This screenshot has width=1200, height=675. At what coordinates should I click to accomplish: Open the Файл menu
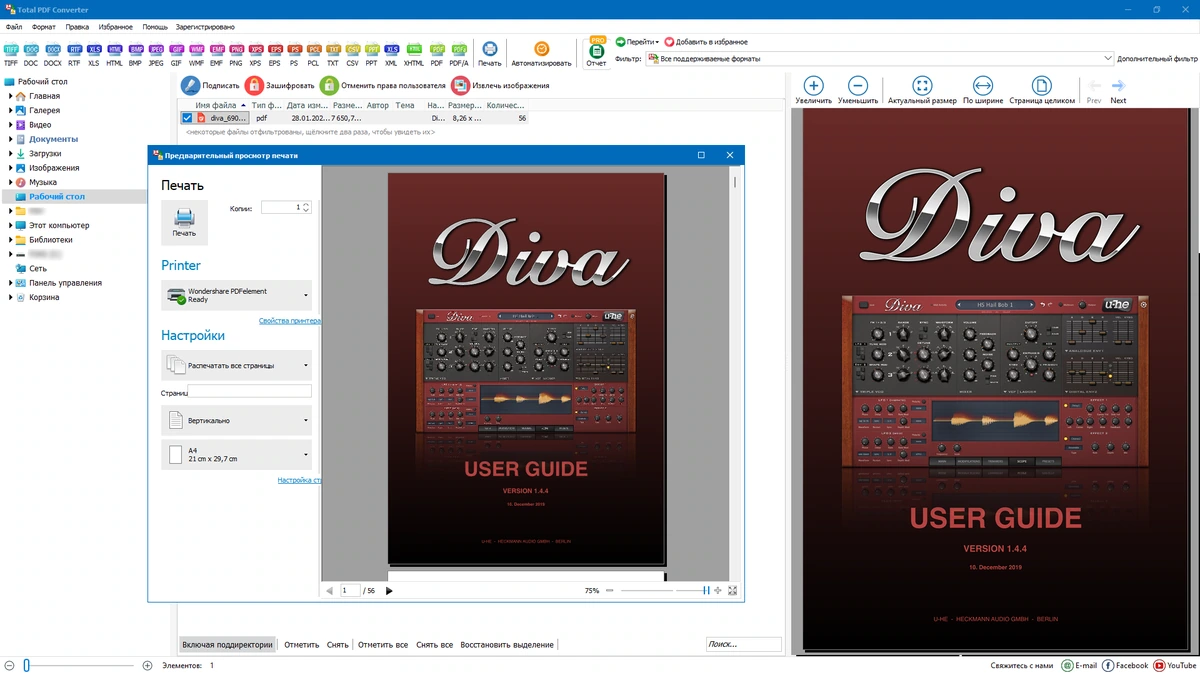coord(13,27)
